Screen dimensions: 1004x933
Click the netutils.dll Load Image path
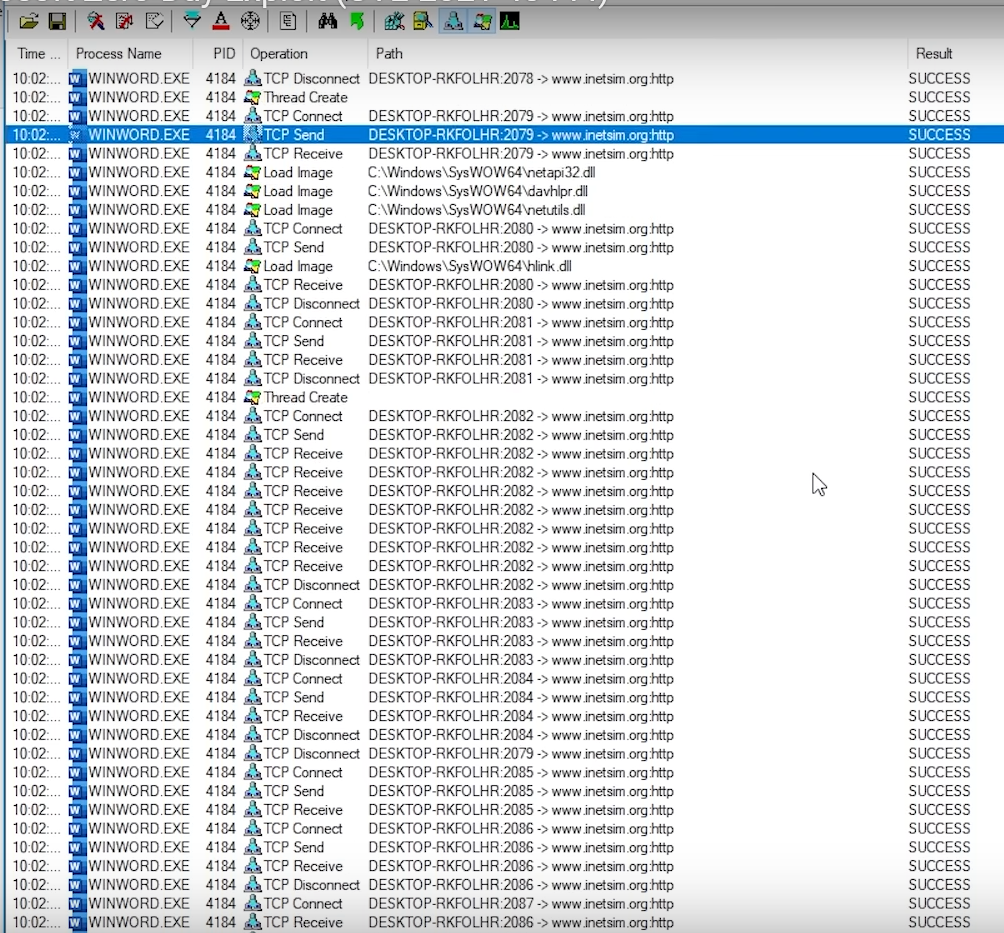click(x=476, y=209)
